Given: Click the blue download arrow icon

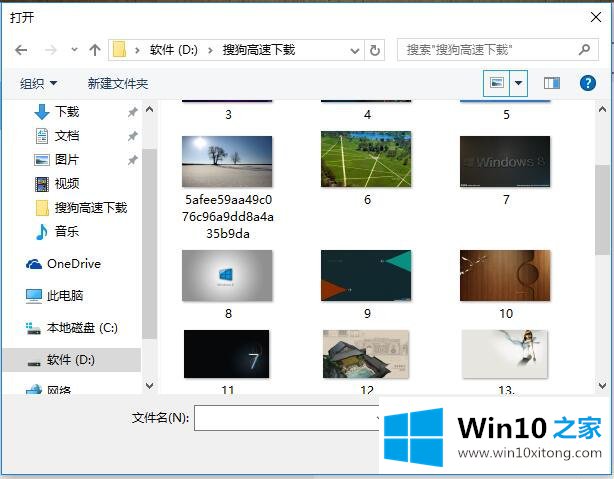Looking at the screenshot, I should coord(42,112).
